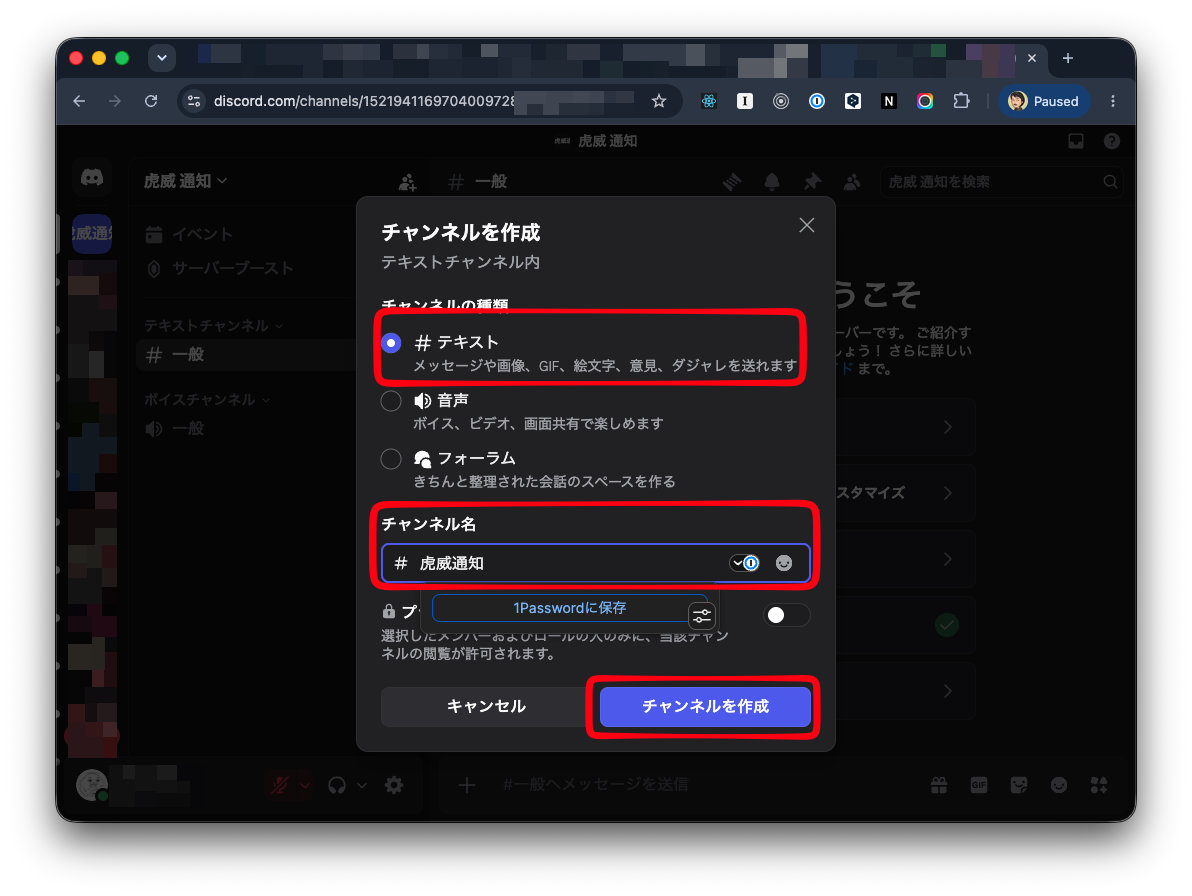Click the 虎威通知を検索 search box
The width and height of the screenshot is (1192, 896).
tap(1001, 182)
